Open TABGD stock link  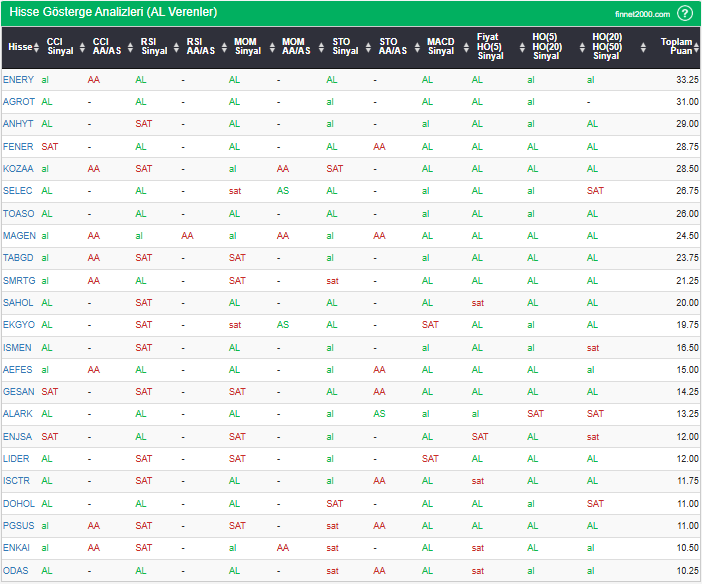[18, 258]
